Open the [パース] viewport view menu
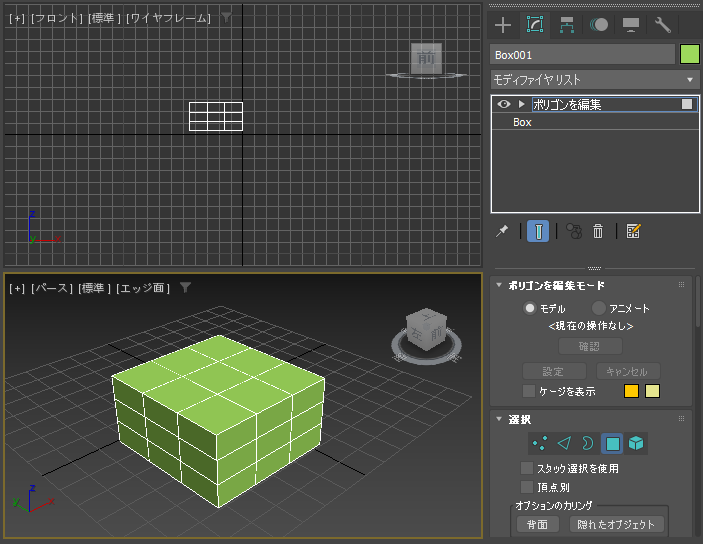 (x=52, y=288)
